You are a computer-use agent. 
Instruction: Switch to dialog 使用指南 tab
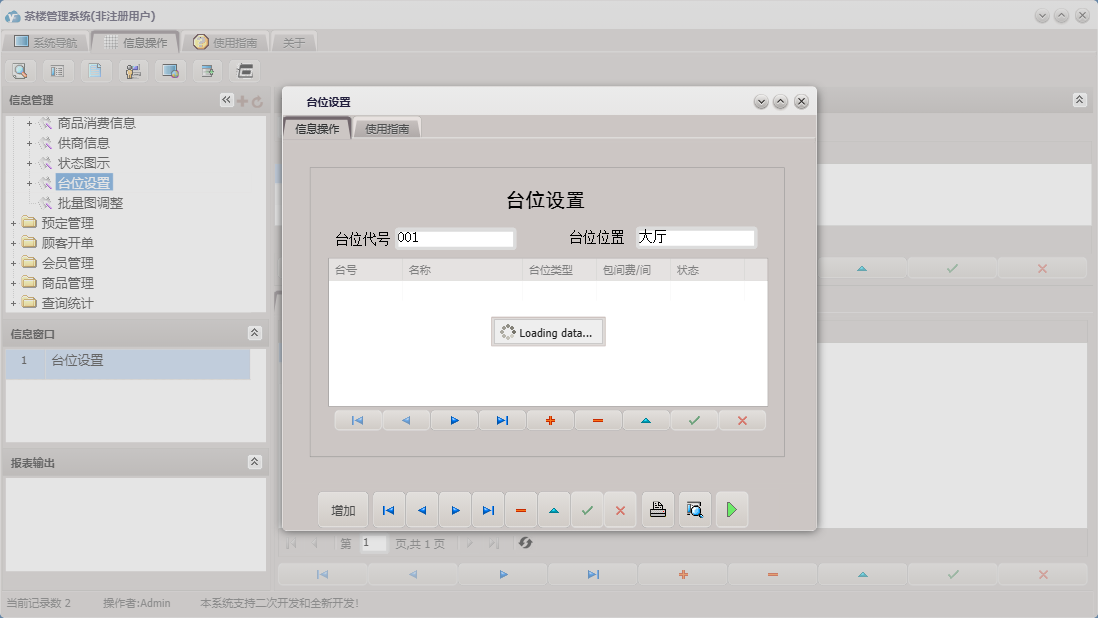click(387, 128)
